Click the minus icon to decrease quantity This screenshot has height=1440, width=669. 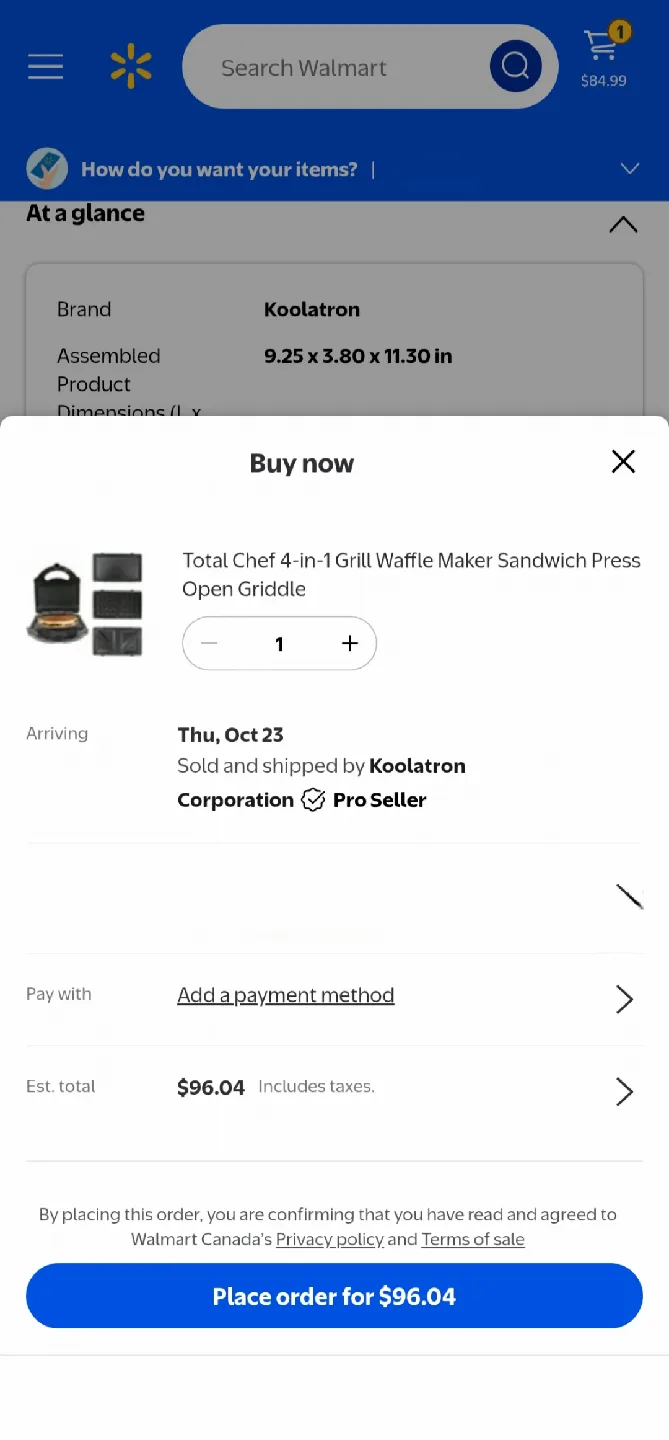[x=209, y=643]
